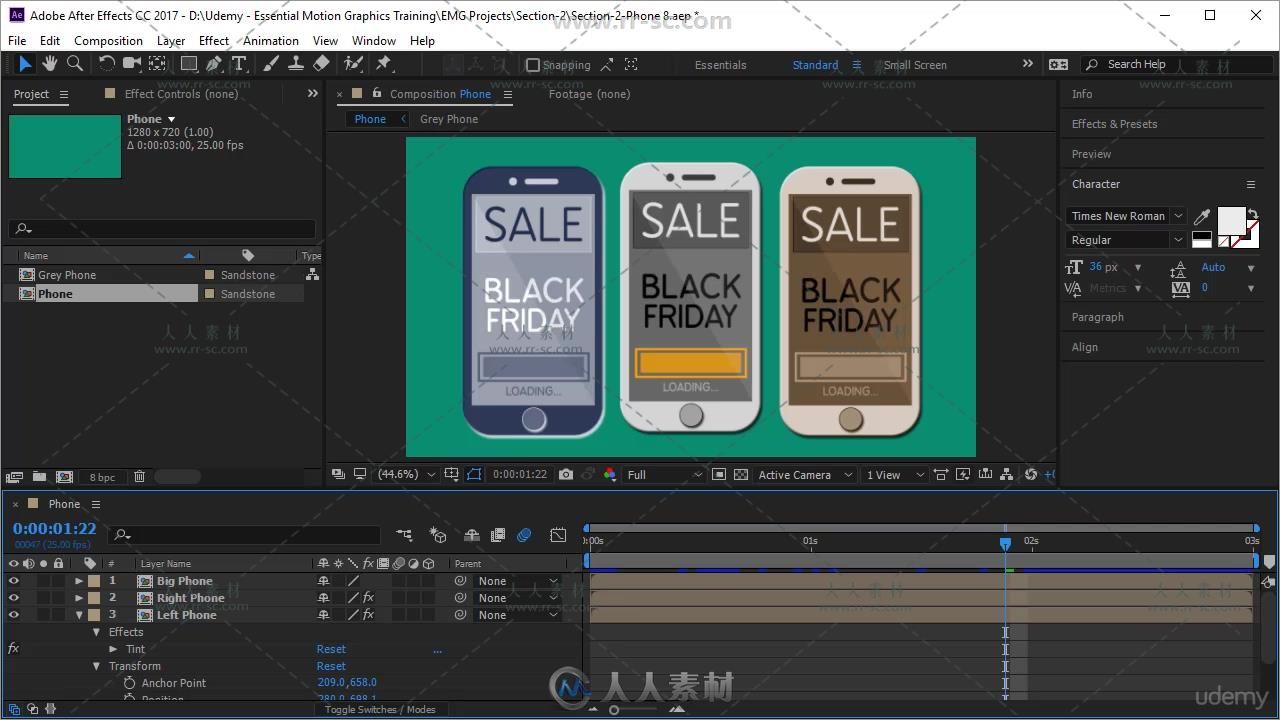Select the Selection (arrow) tool
The width and height of the screenshot is (1280, 720).
click(25, 64)
